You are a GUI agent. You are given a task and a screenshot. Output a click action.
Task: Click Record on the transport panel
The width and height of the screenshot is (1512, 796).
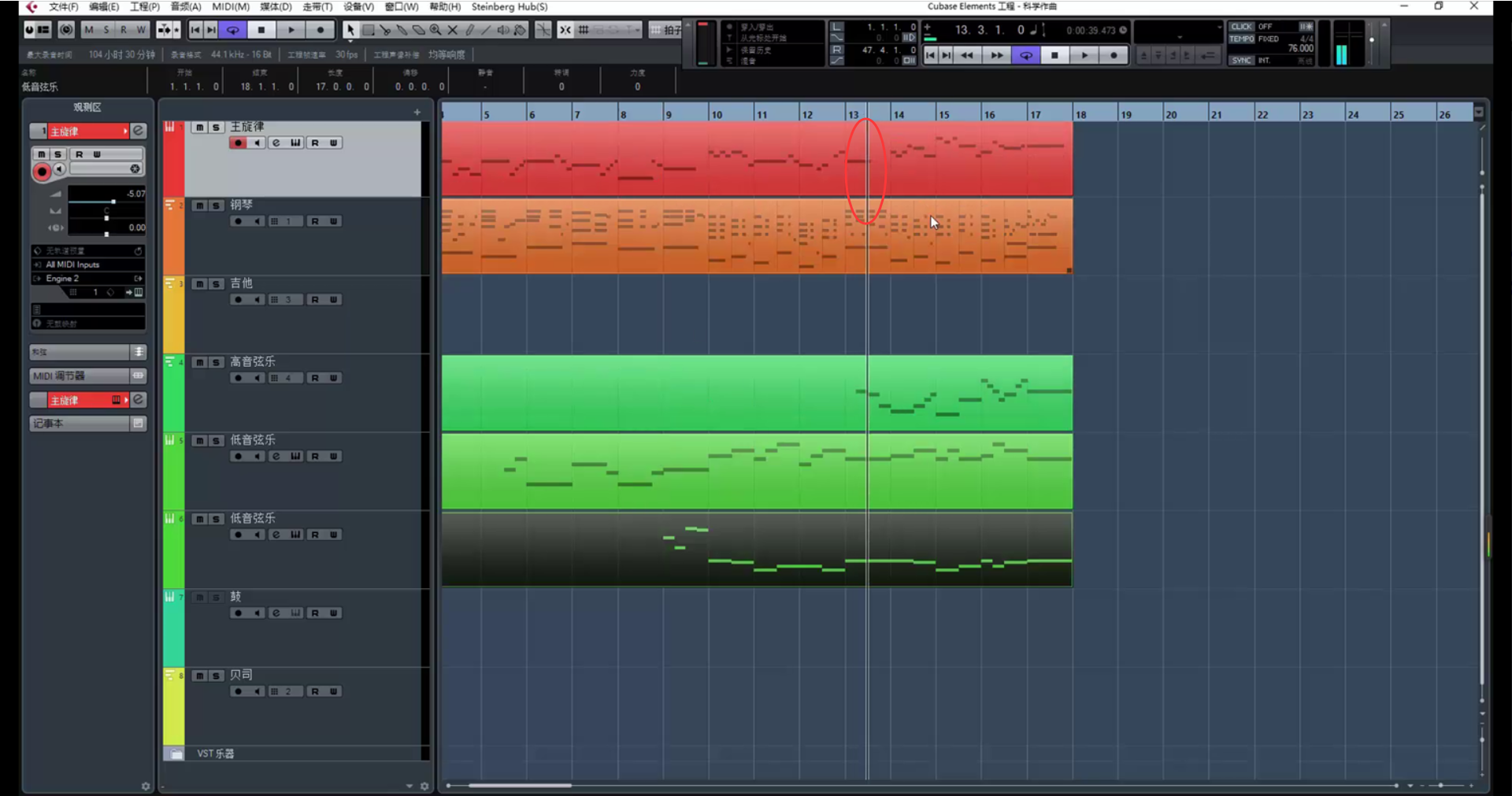coord(1114,55)
